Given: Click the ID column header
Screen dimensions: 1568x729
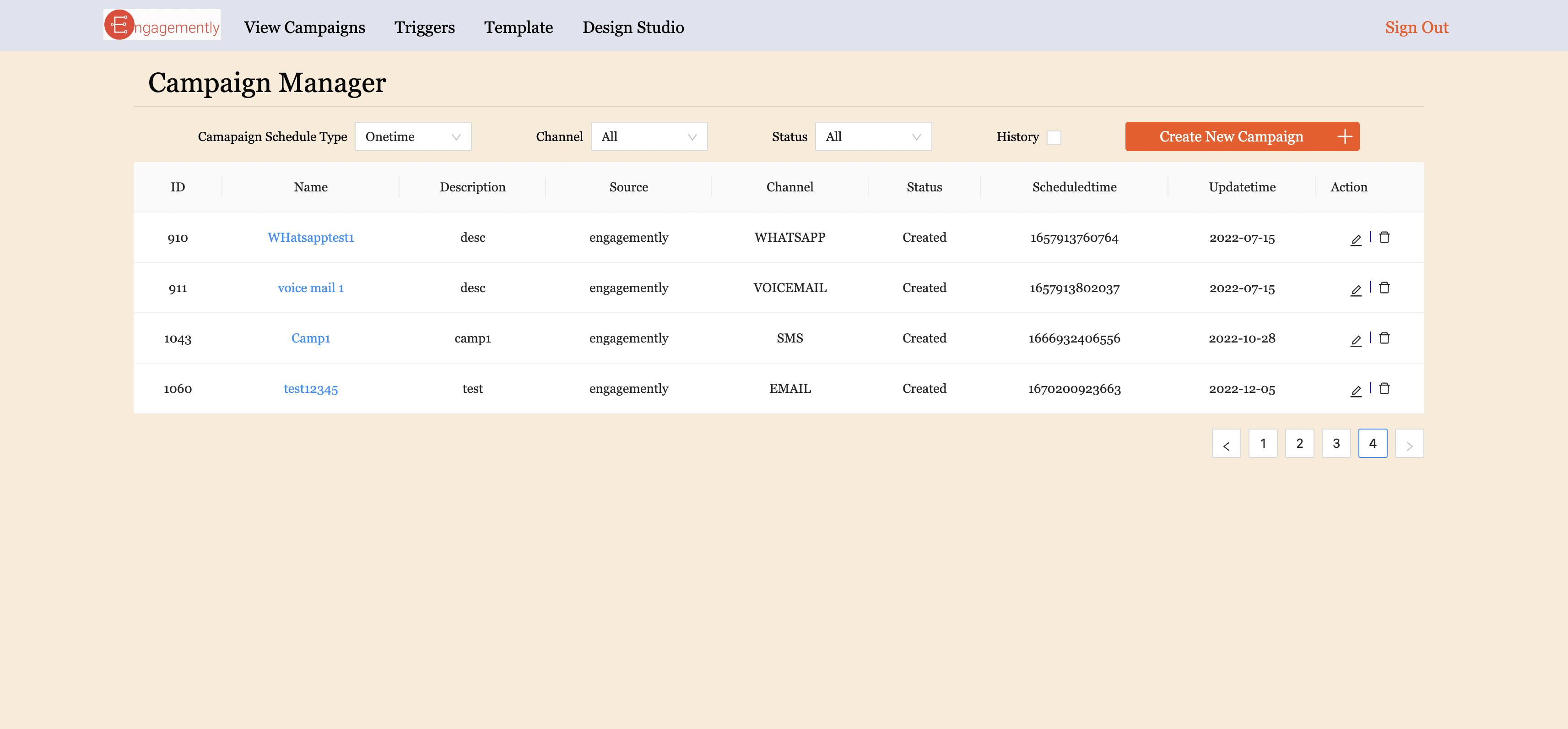Looking at the screenshot, I should 178,187.
